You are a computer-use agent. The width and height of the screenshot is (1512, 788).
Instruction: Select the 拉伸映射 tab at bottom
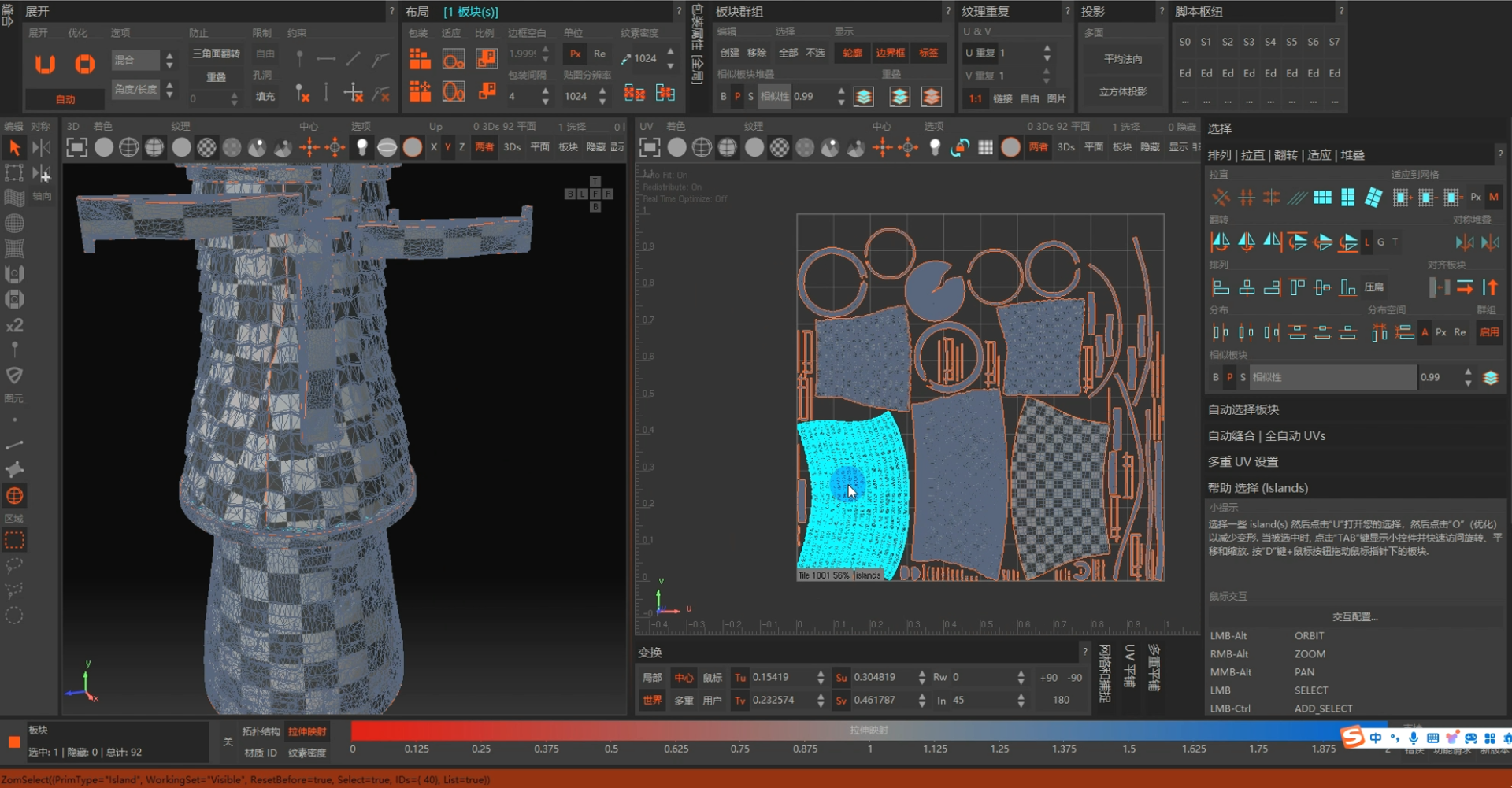tap(307, 731)
